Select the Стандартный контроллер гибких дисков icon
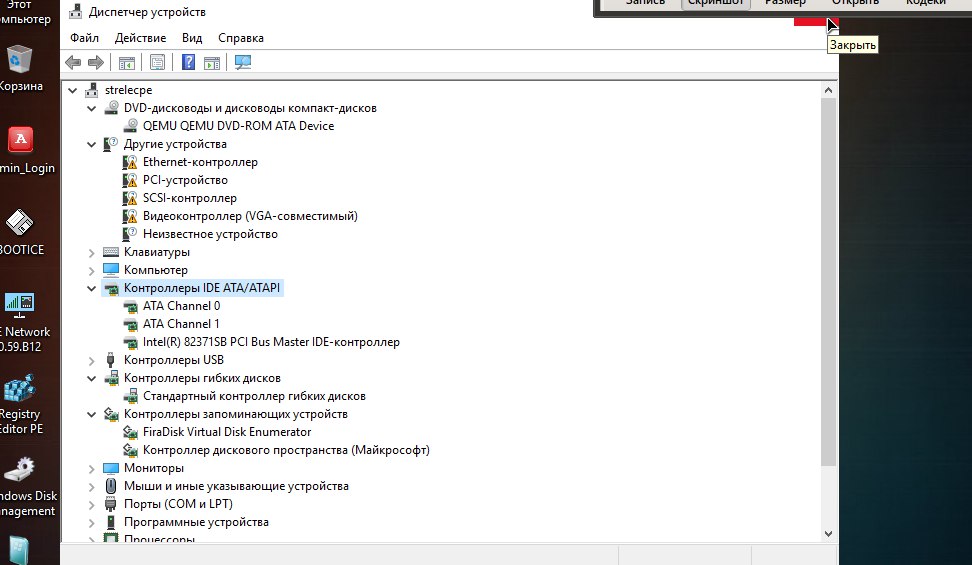This screenshot has height=565, width=972. point(130,396)
